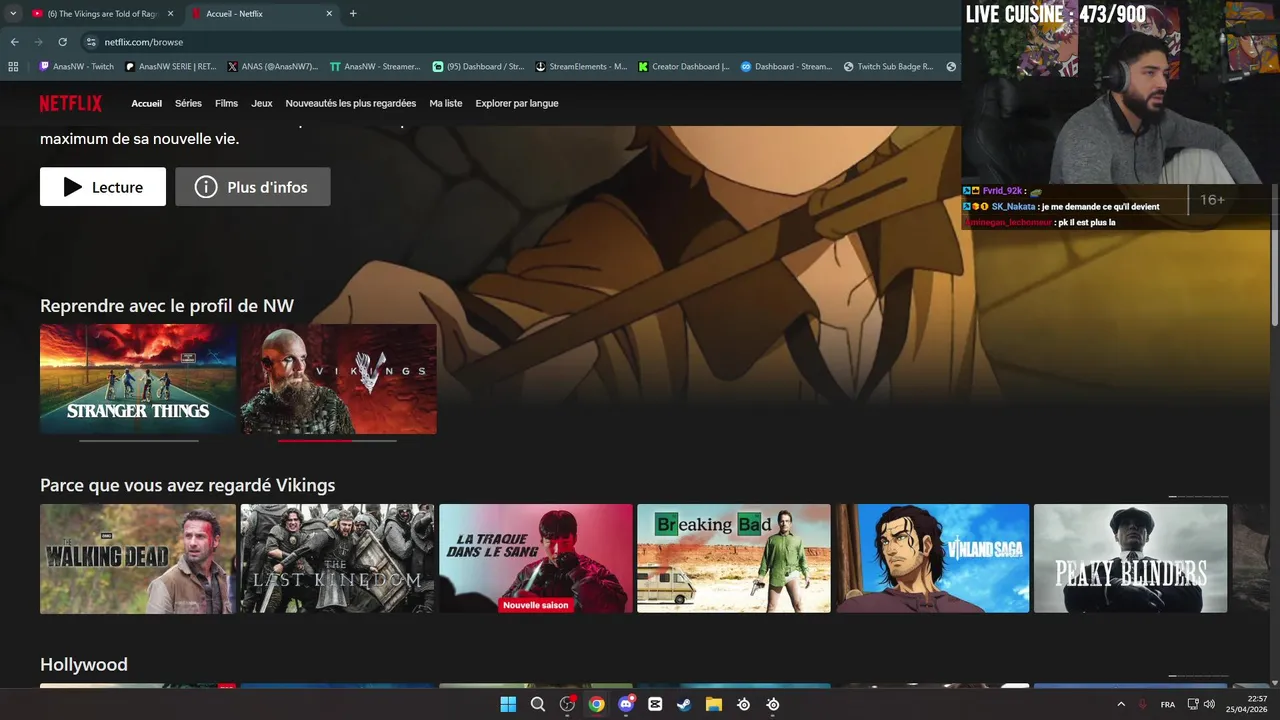Open the Chrome apps grid icon
Screen dimensions: 1280x720
(x=13, y=67)
